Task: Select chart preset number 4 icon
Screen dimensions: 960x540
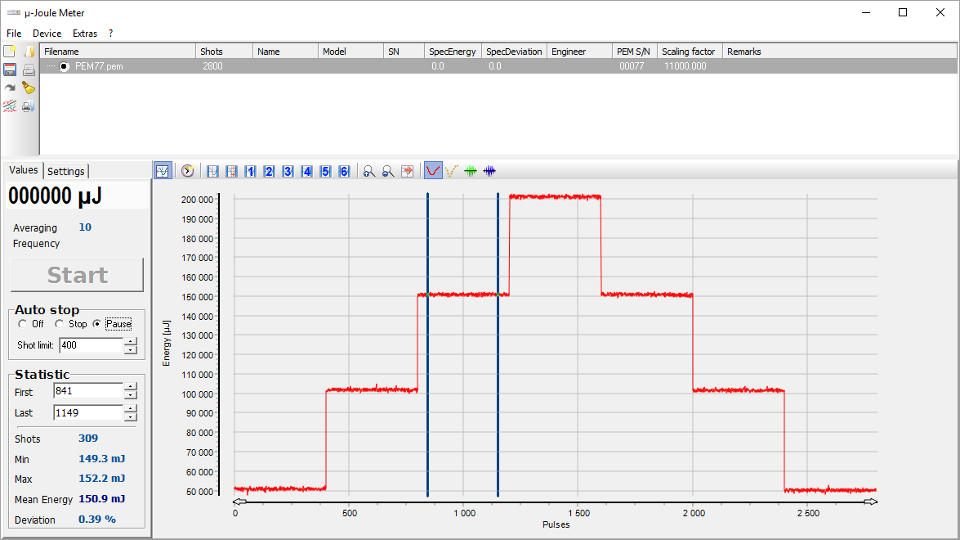Action: pyautogui.click(x=307, y=171)
